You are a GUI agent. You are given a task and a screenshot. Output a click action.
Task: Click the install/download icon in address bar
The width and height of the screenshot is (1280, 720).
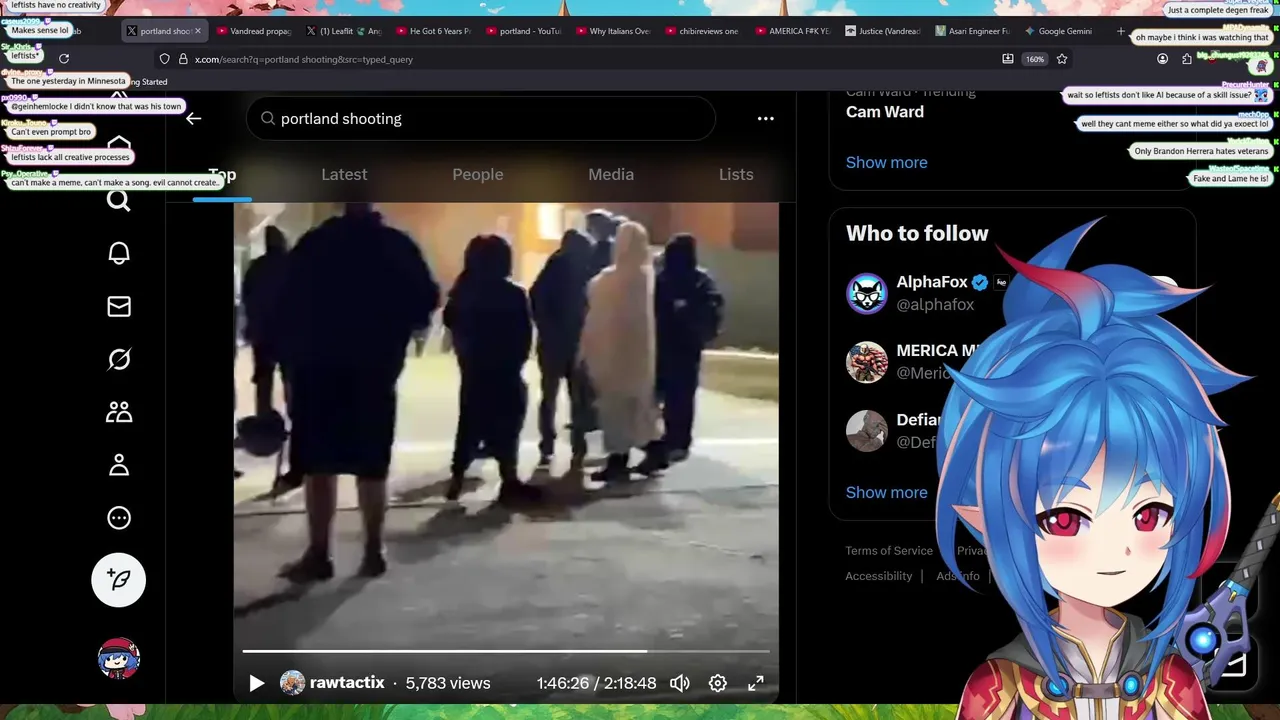[x=1008, y=59]
